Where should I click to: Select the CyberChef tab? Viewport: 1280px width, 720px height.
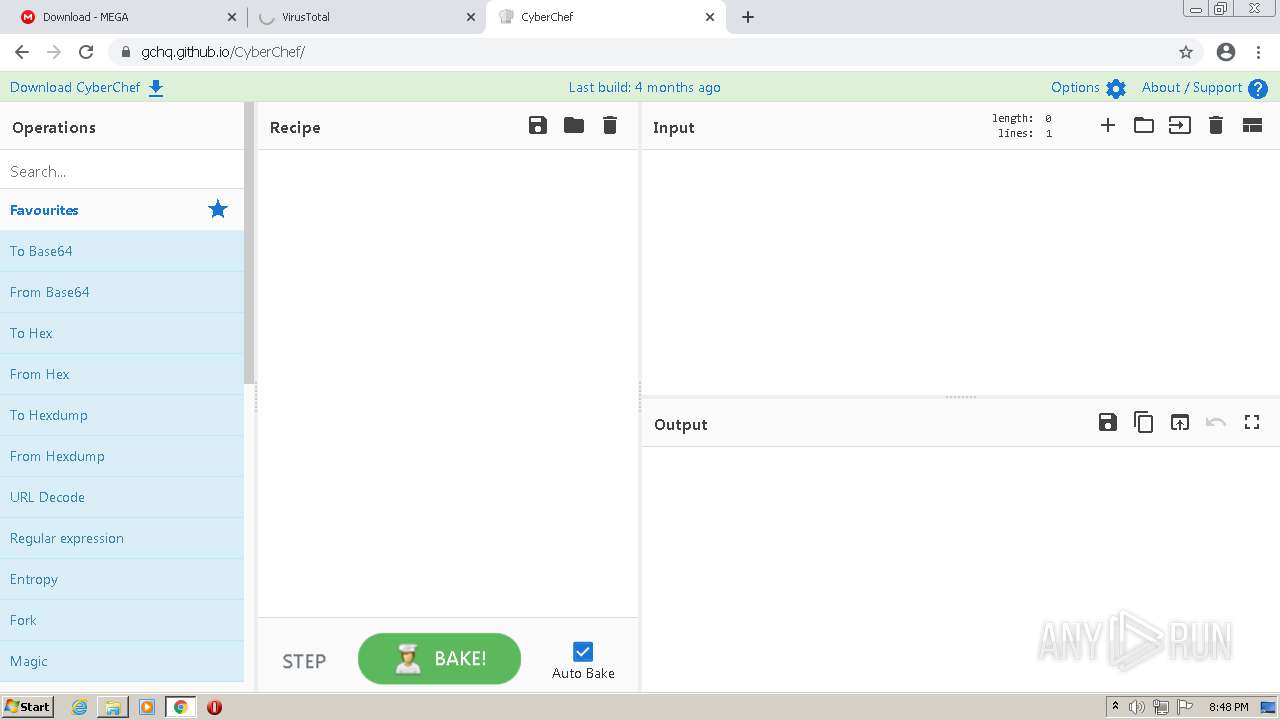click(605, 17)
